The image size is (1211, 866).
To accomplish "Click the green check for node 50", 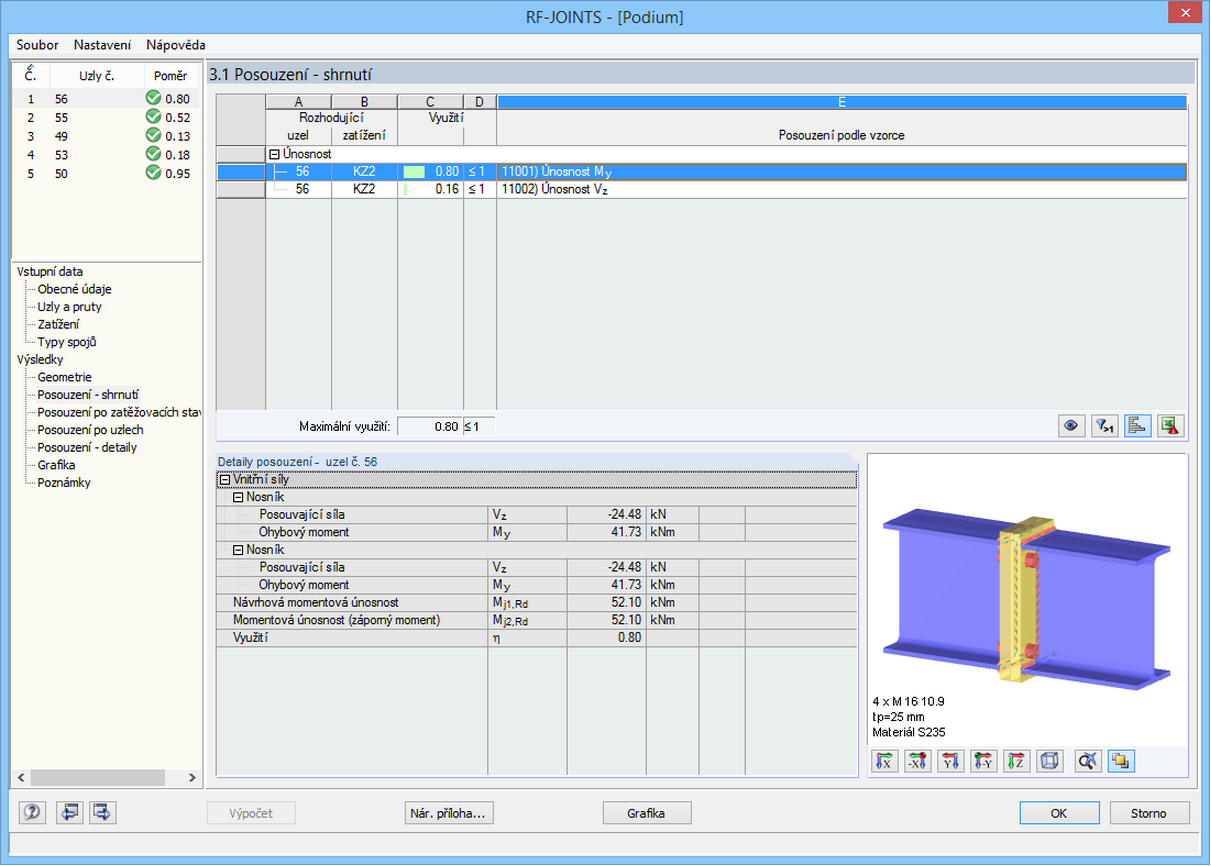I will [x=153, y=173].
